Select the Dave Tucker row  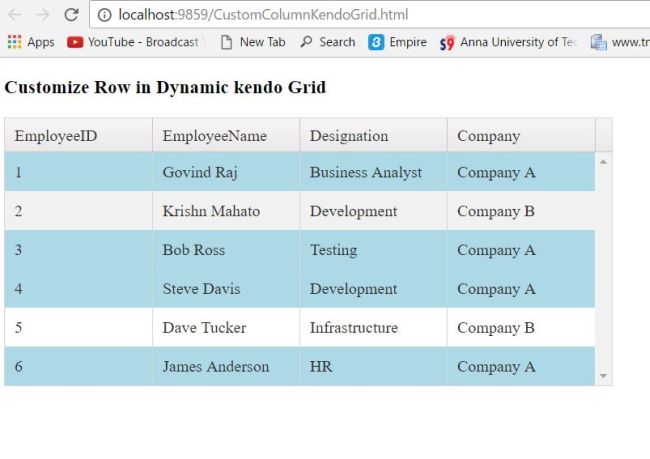[x=204, y=328]
